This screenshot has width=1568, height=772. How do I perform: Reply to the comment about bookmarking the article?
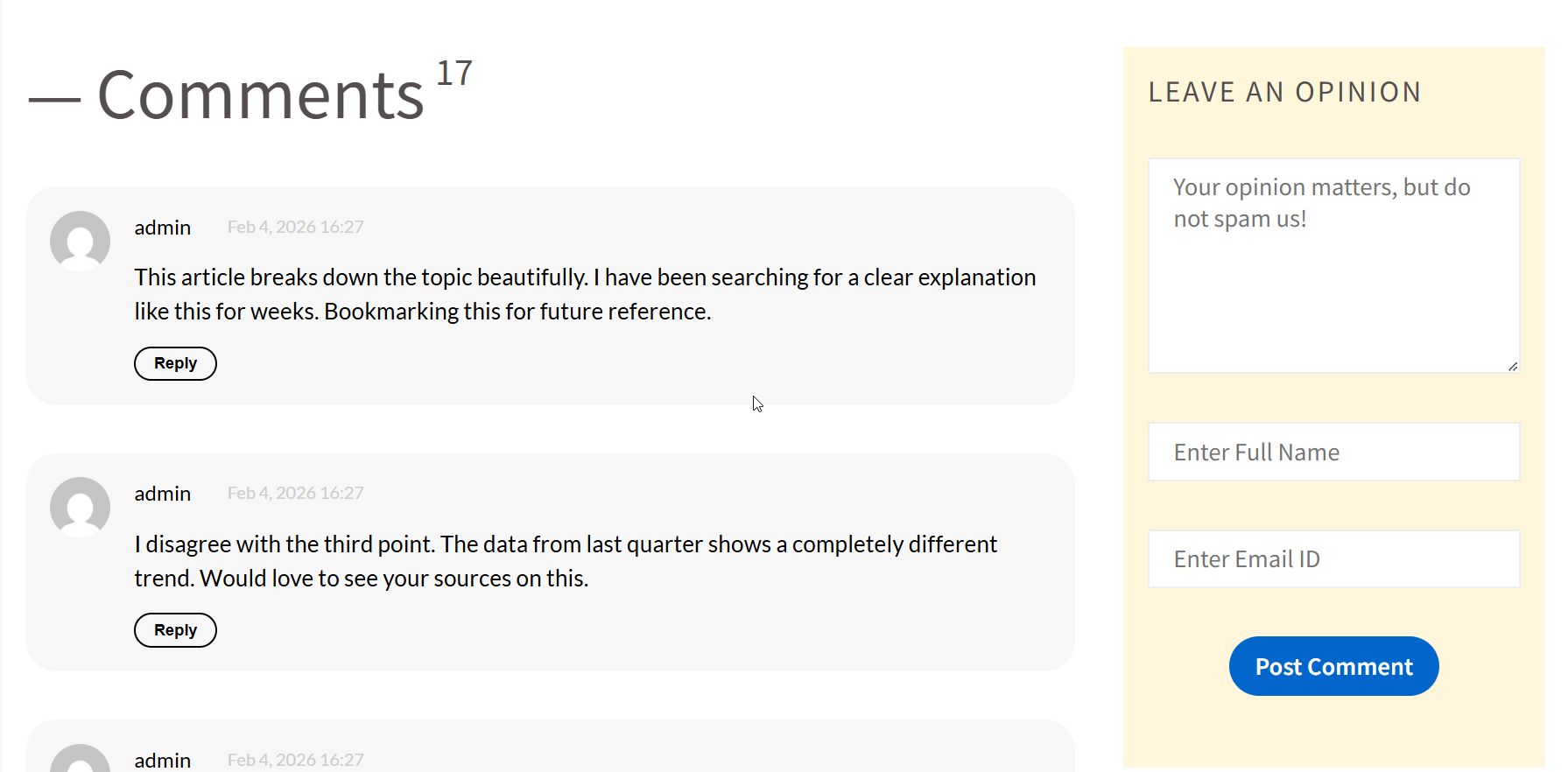click(175, 363)
